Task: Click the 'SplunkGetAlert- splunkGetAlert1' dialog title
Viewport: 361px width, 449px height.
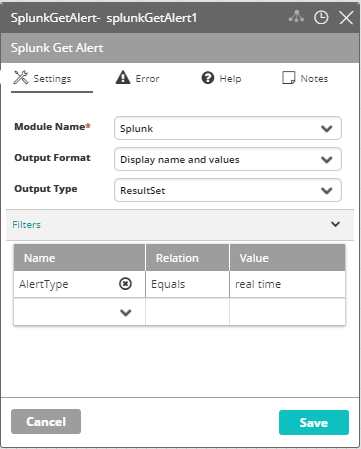Action: coord(104,18)
